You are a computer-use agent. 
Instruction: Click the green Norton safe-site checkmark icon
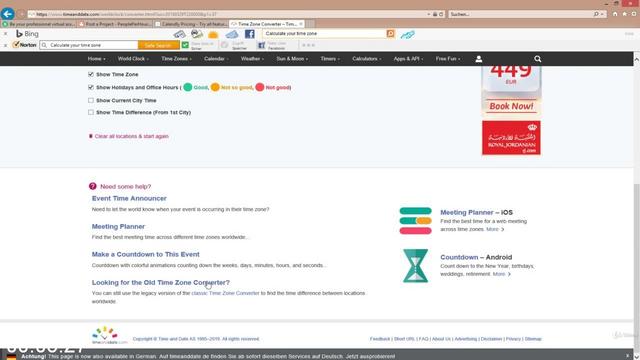pyautogui.click(x=185, y=45)
